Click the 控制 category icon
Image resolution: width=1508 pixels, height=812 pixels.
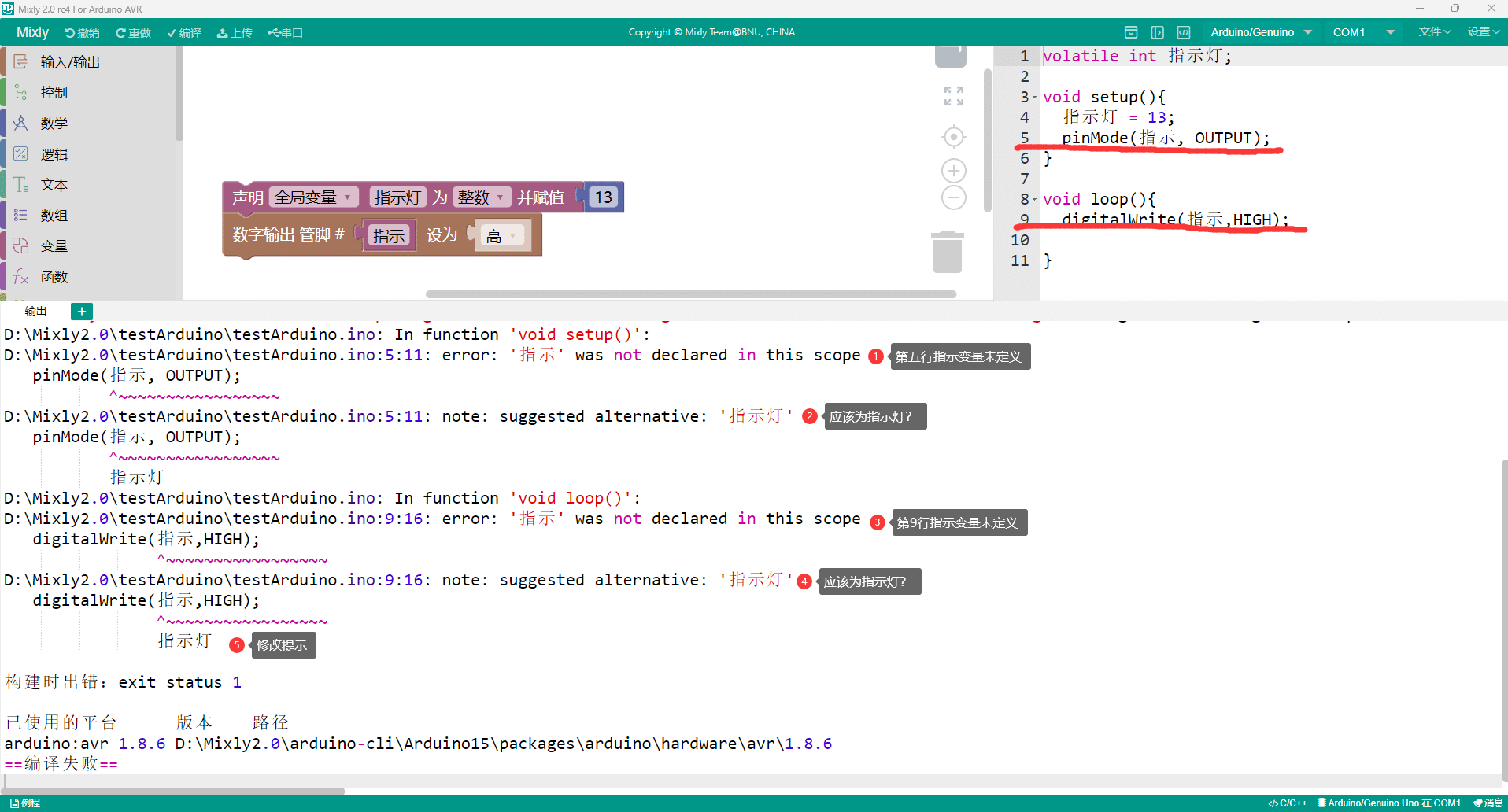(x=20, y=92)
